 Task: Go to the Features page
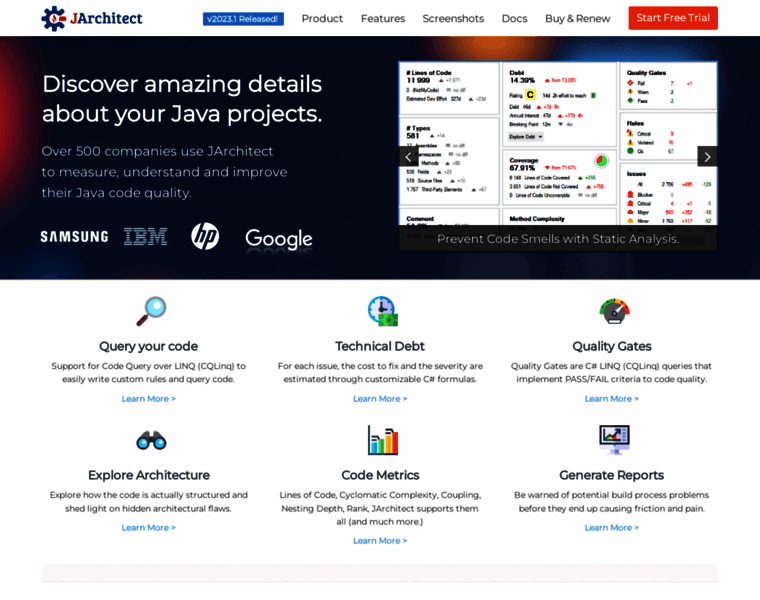click(x=382, y=18)
